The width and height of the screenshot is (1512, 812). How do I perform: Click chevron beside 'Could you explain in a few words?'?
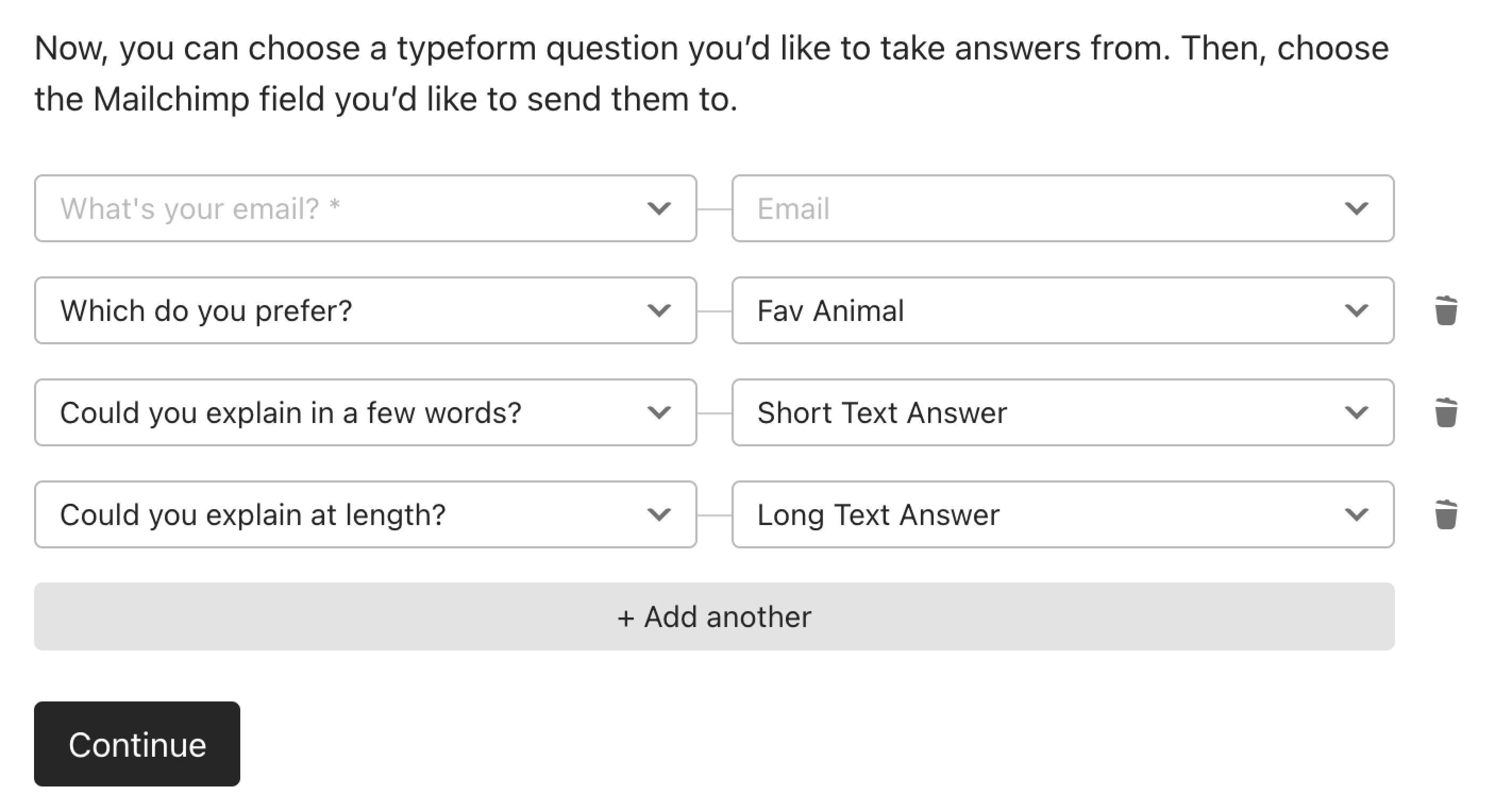[x=659, y=412]
